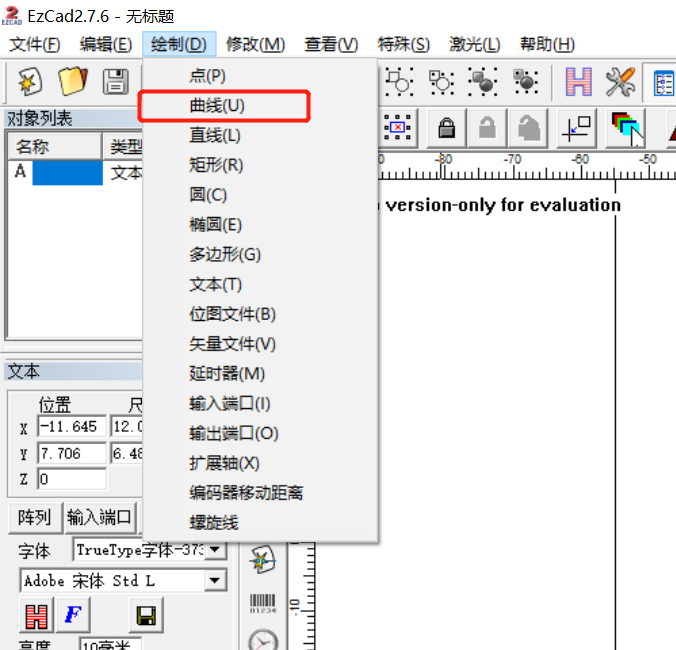Click the 名称 column header

coord(54,147)
